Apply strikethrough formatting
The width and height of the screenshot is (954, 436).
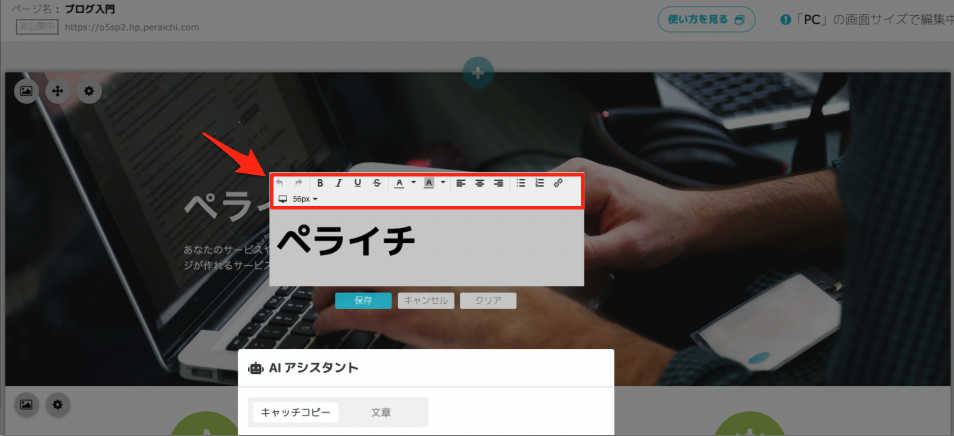click(376, 183)
